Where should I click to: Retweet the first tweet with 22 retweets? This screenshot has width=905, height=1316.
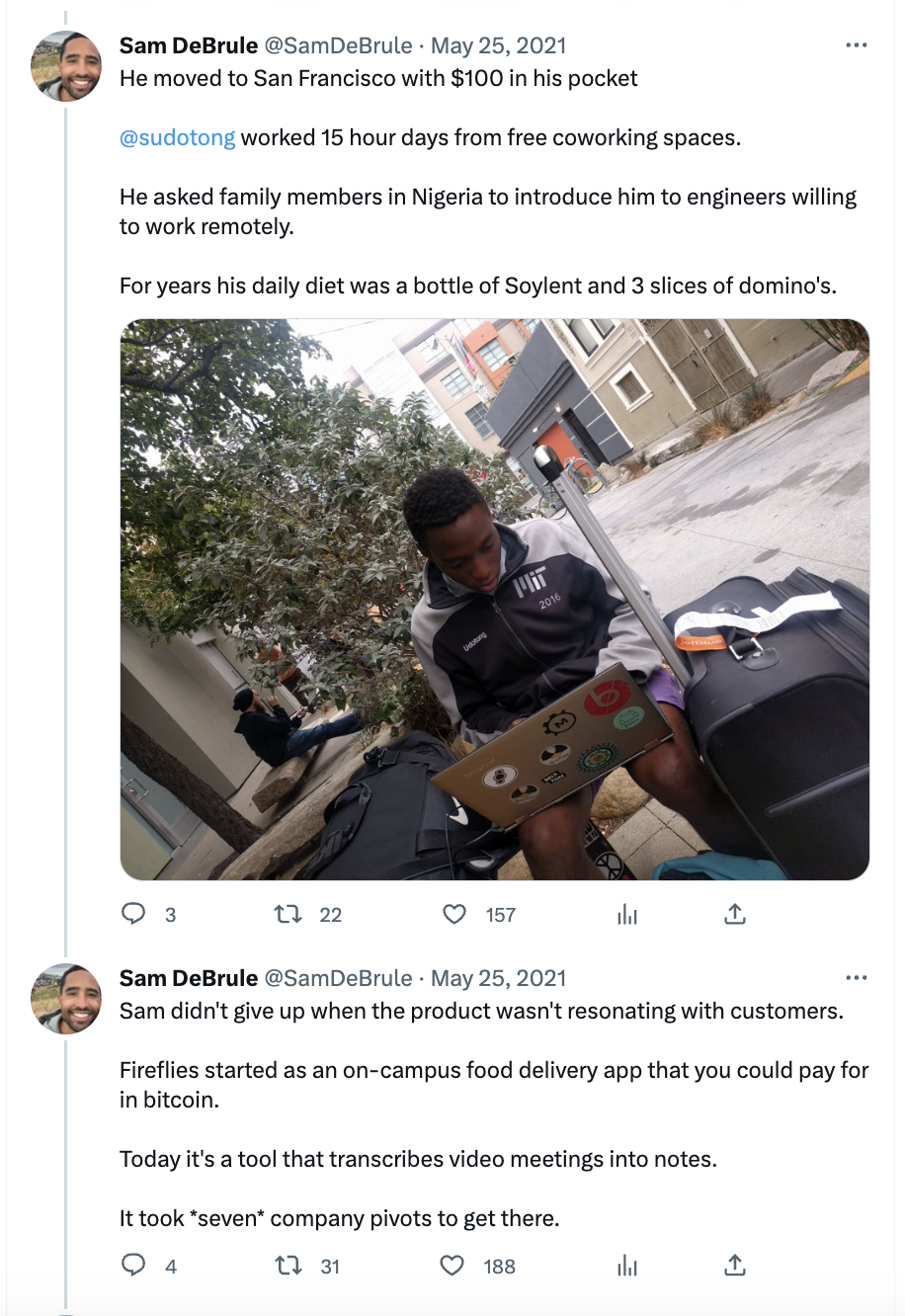(x=288, y=914)
